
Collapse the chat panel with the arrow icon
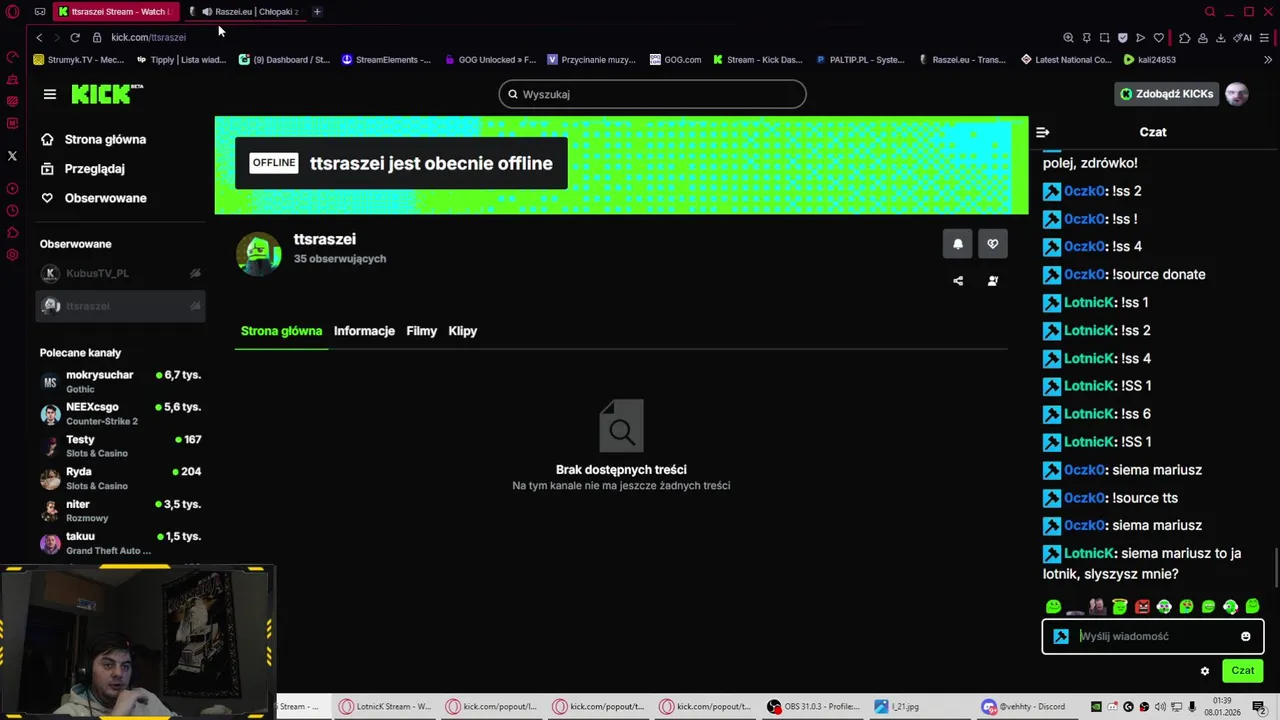click(1043, 132)
